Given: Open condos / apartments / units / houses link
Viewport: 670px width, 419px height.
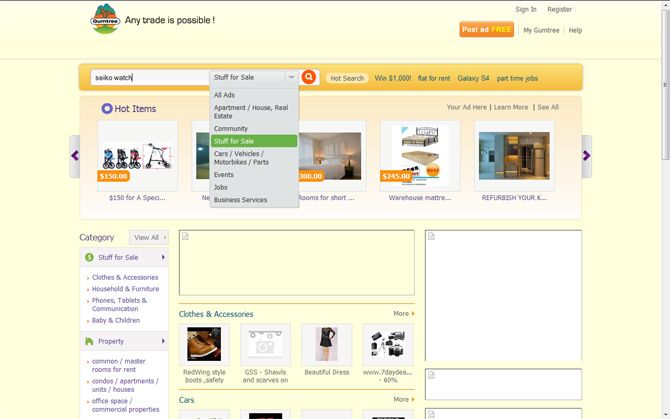Looking at the screenshot, I should tap(125, 385).
